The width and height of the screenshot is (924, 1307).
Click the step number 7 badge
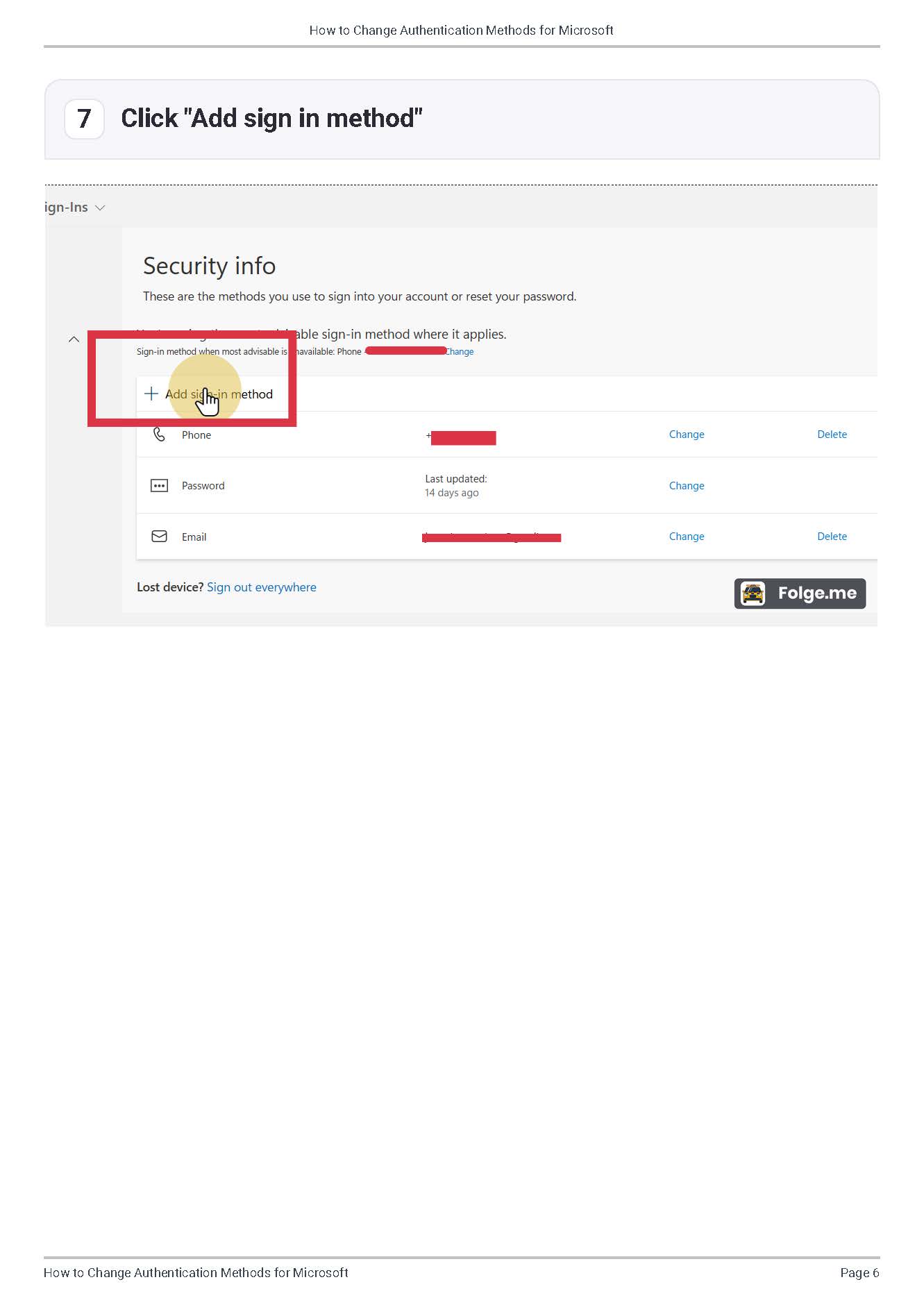click(x=84, y=119)
